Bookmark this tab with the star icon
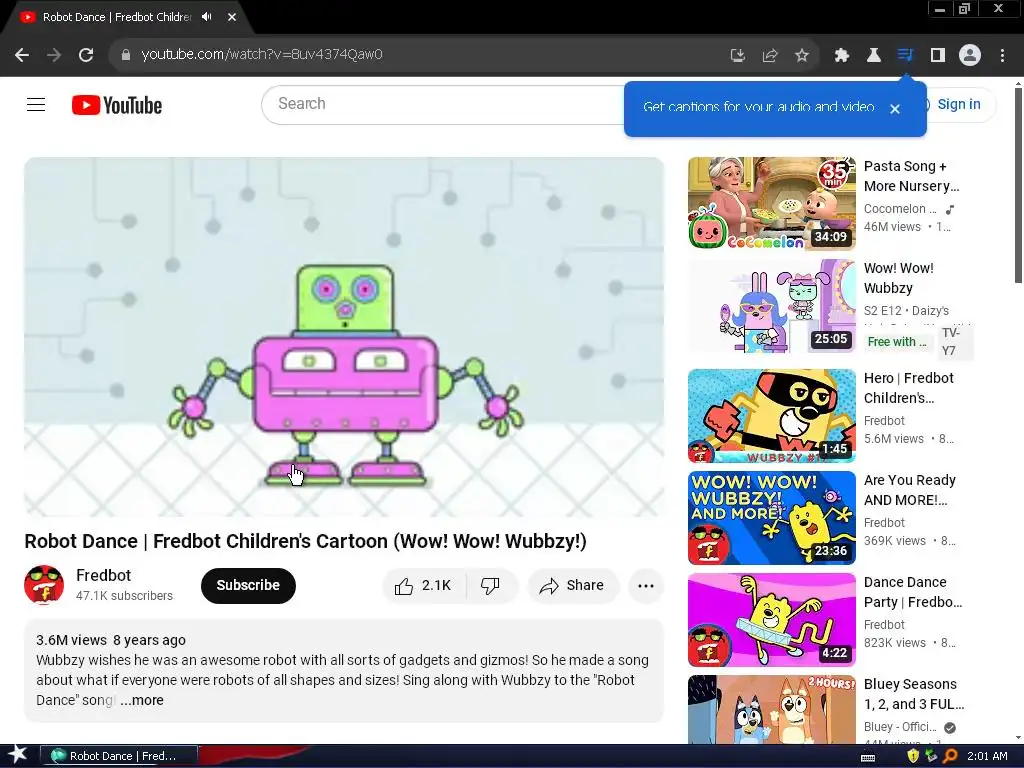The image size is (1024, 768). (x=802, y=55)
